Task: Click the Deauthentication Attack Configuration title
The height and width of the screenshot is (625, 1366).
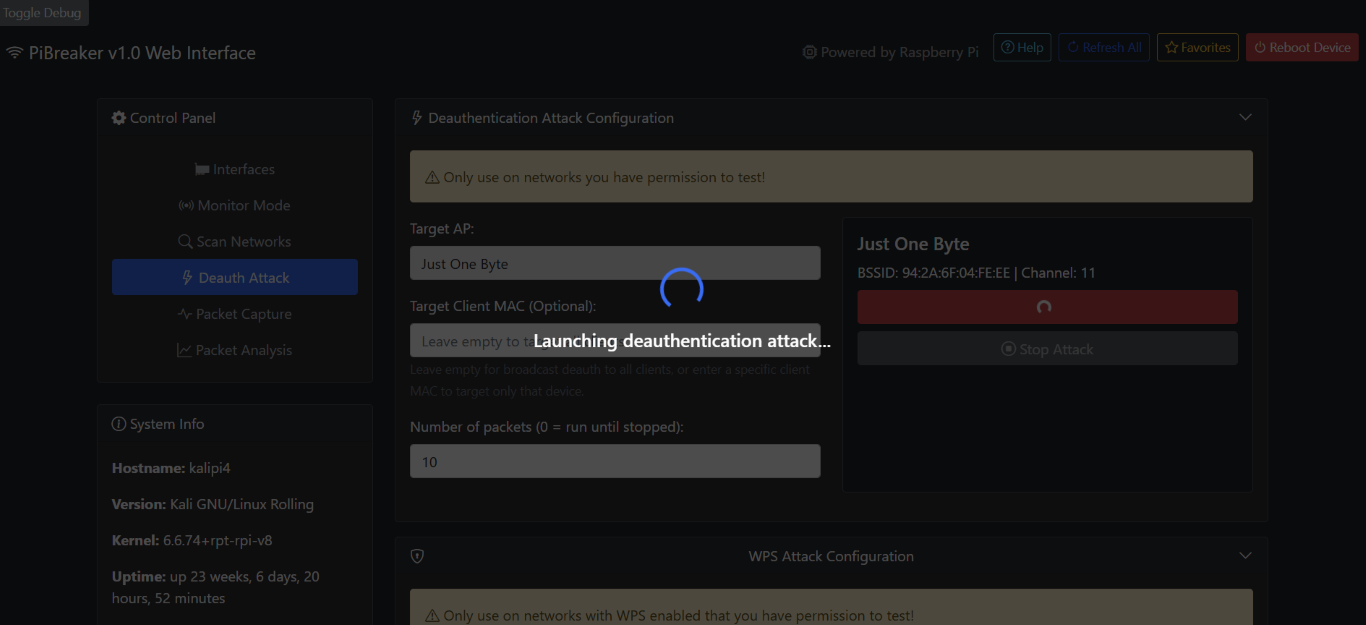Action: click(551, 118)
